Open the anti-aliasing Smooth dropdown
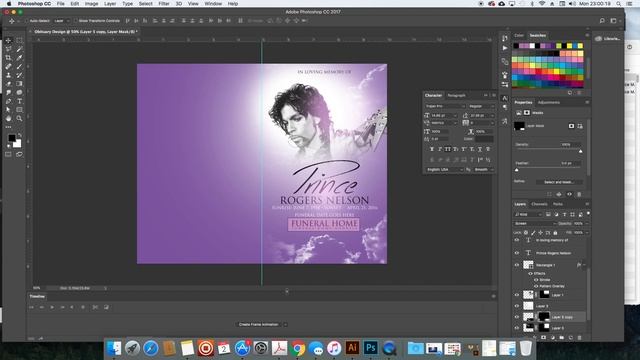Screen dimensions: 640x360 click(484, 169)
